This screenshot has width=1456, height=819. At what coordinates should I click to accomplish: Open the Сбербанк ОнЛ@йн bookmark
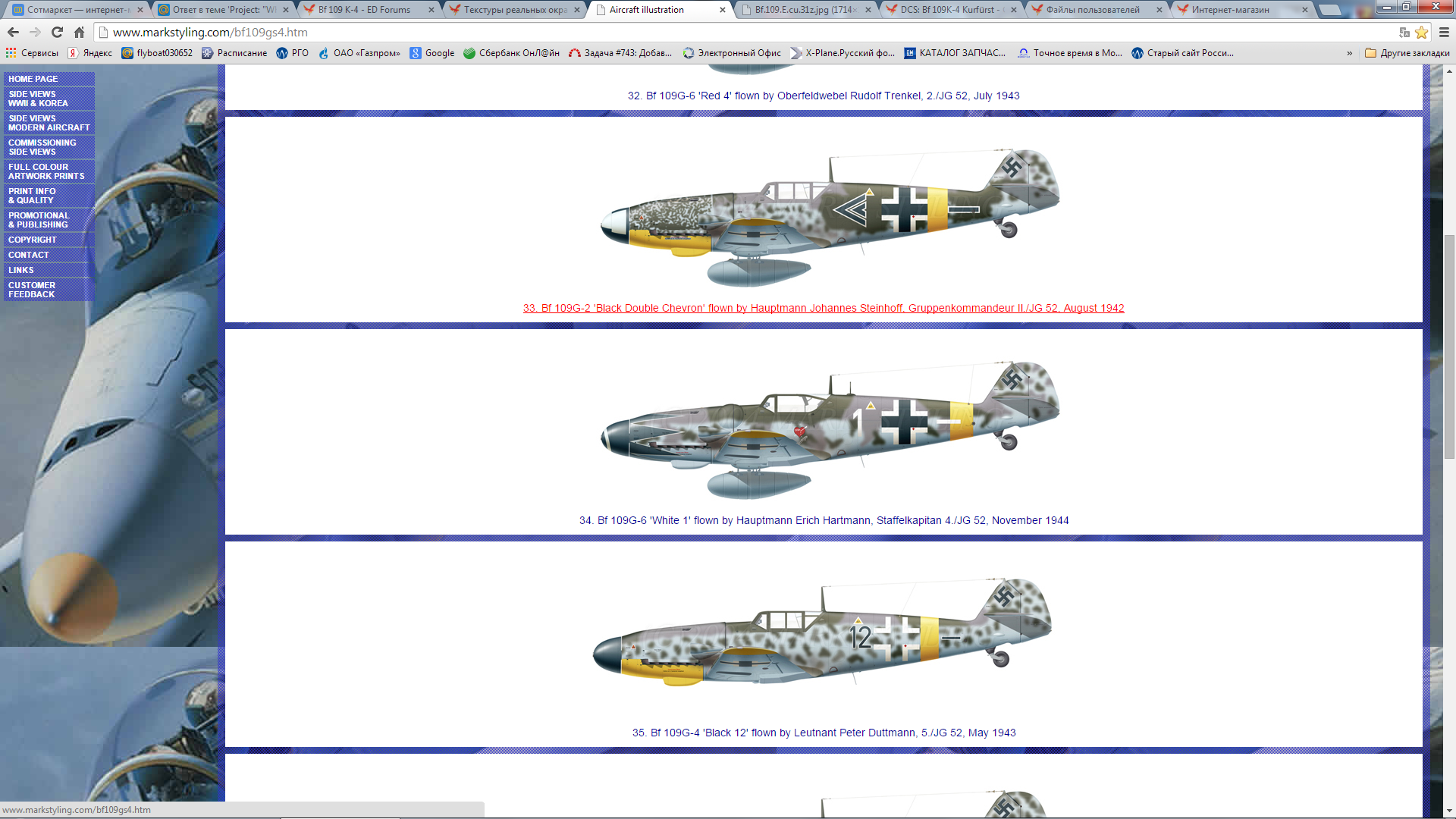tap(511, 53)
